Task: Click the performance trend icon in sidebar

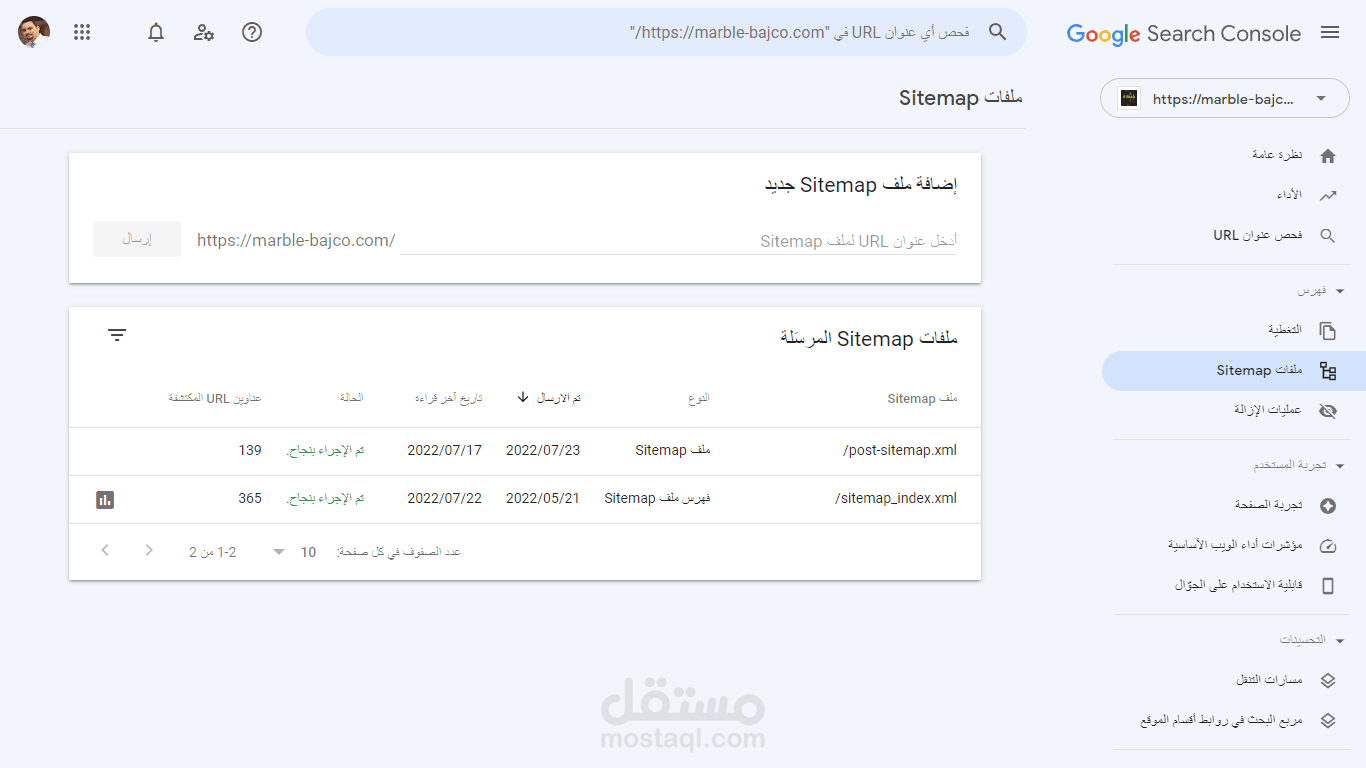Action: [x=1328, y=196]
